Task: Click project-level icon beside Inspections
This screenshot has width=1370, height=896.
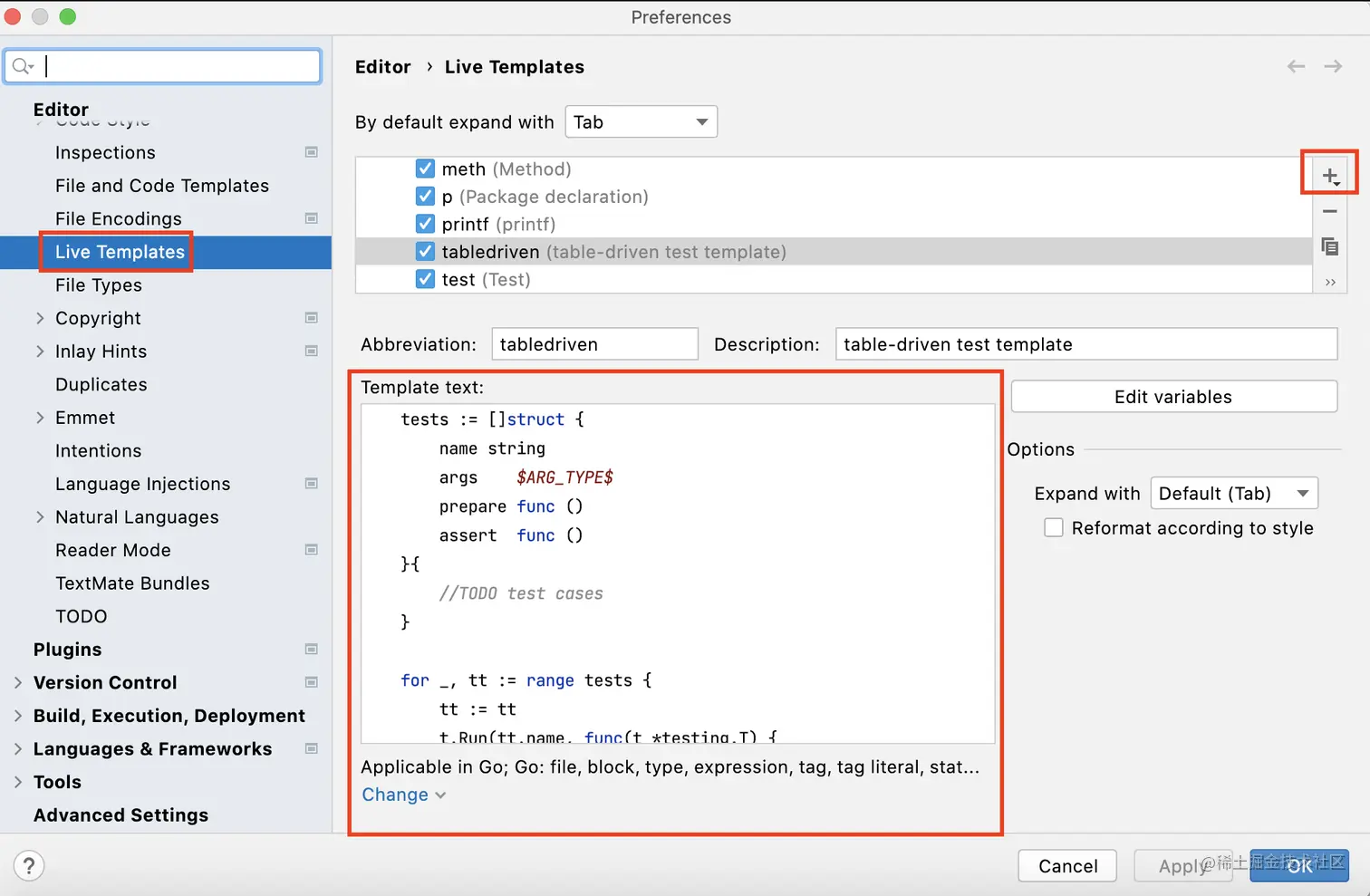Action: [x=311, y=152]
